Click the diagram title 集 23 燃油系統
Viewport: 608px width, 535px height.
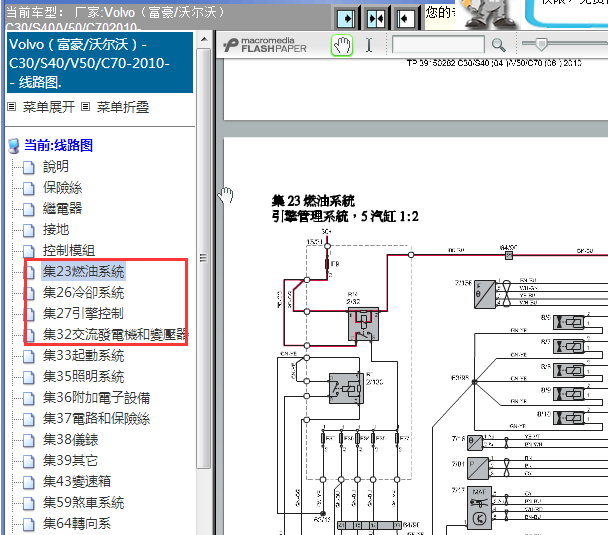[x=313, y=201]
